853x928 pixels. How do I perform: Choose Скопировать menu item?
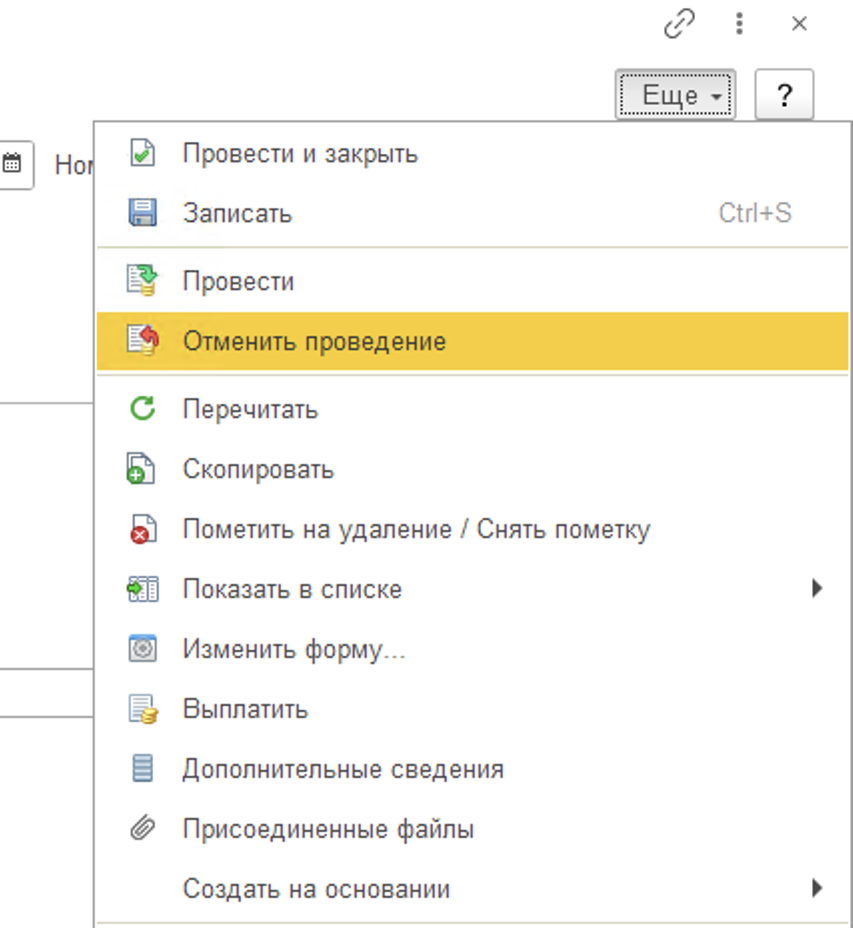(472, 469)
